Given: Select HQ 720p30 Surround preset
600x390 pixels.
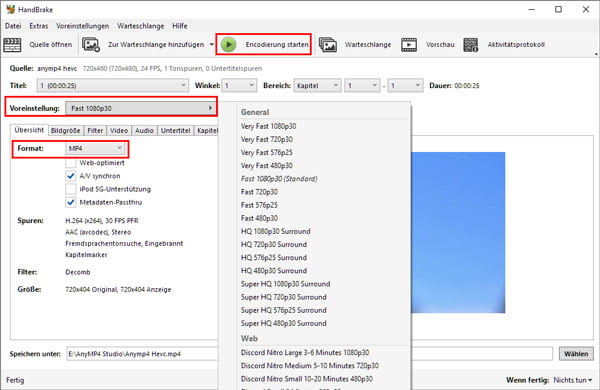Looking at the screenshot, I should pos(274,244).
